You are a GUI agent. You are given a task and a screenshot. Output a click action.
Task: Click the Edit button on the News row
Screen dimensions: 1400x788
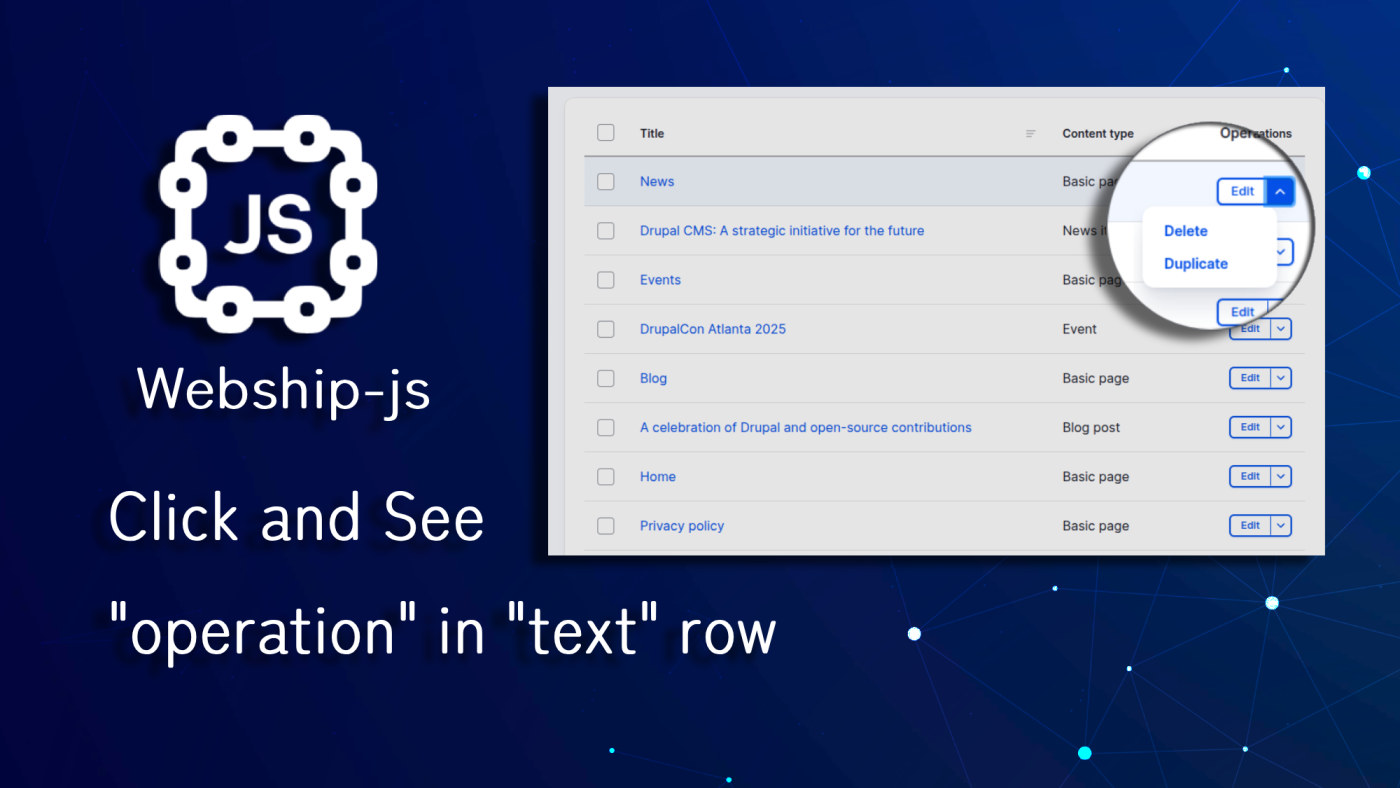click(x=1240, y=191)
